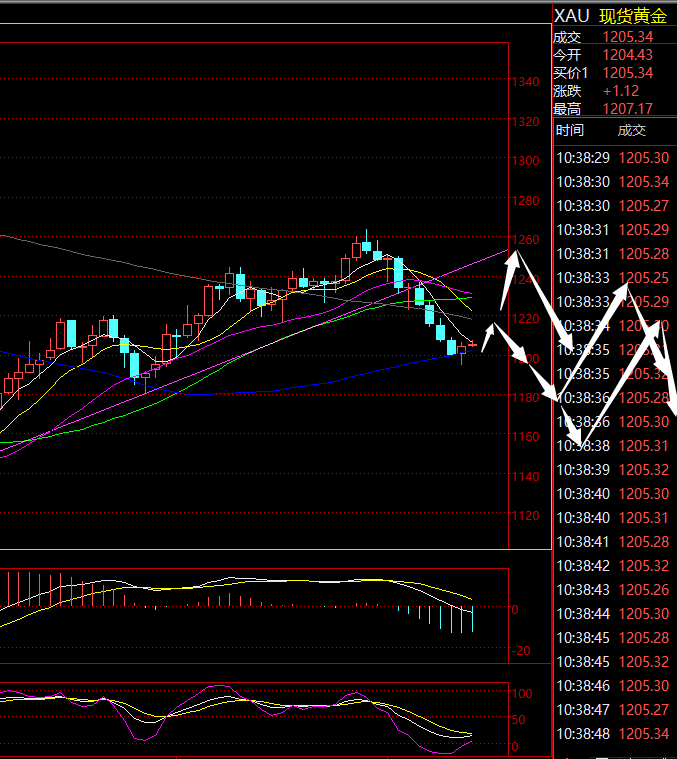Screen dimensions: 677x759
Task: Click the latest small red candlestick
Action: click(473, 344)
